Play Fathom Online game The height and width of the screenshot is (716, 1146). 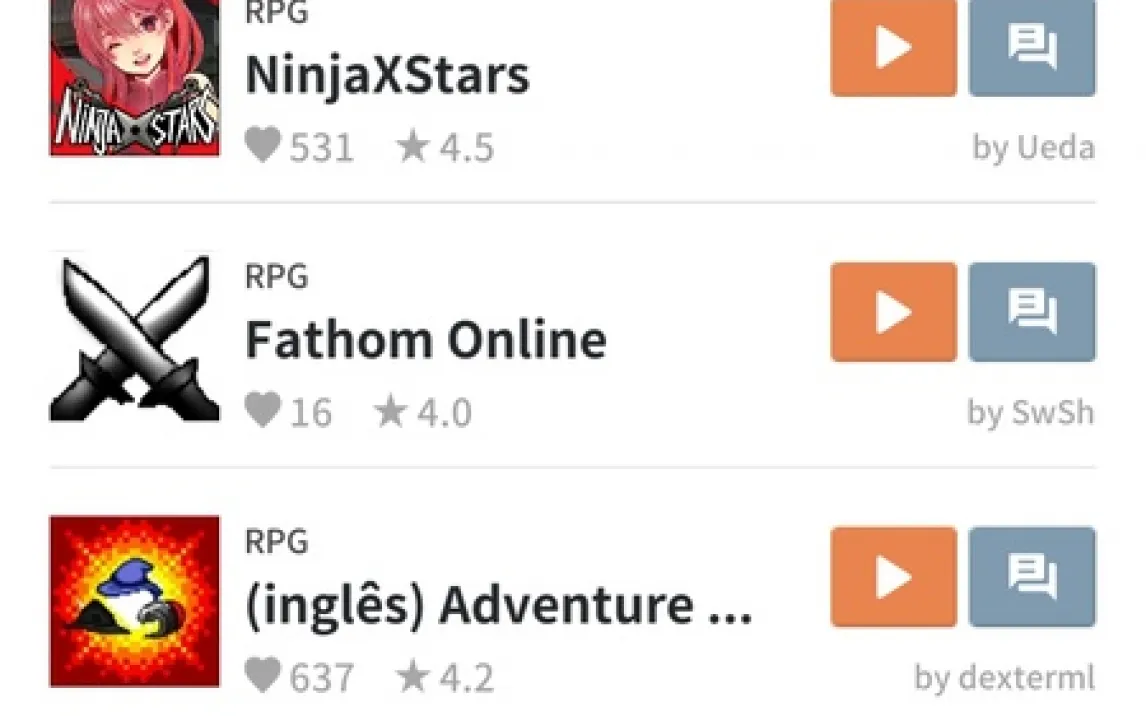893,312
